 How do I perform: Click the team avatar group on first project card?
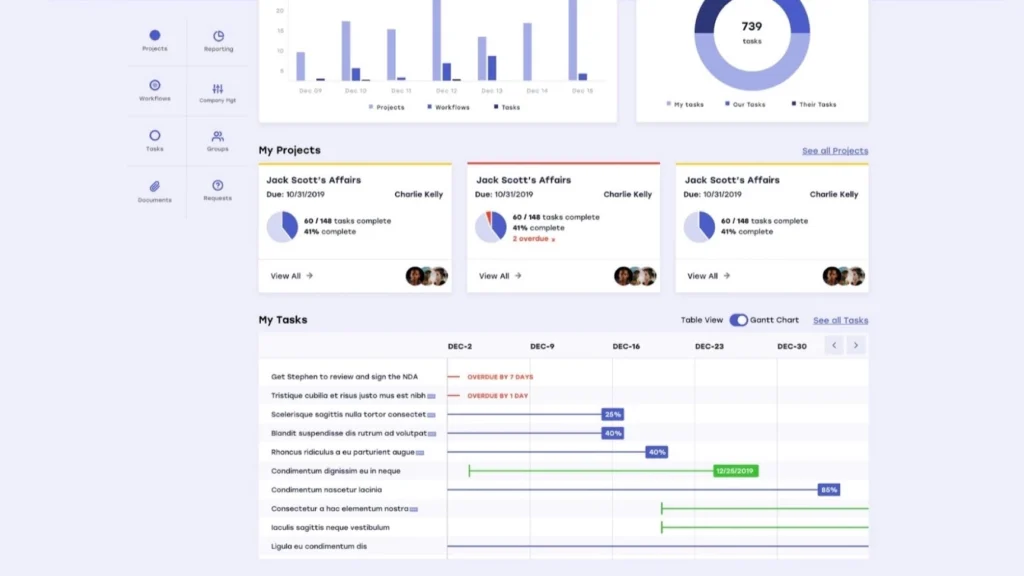point(427,275)
